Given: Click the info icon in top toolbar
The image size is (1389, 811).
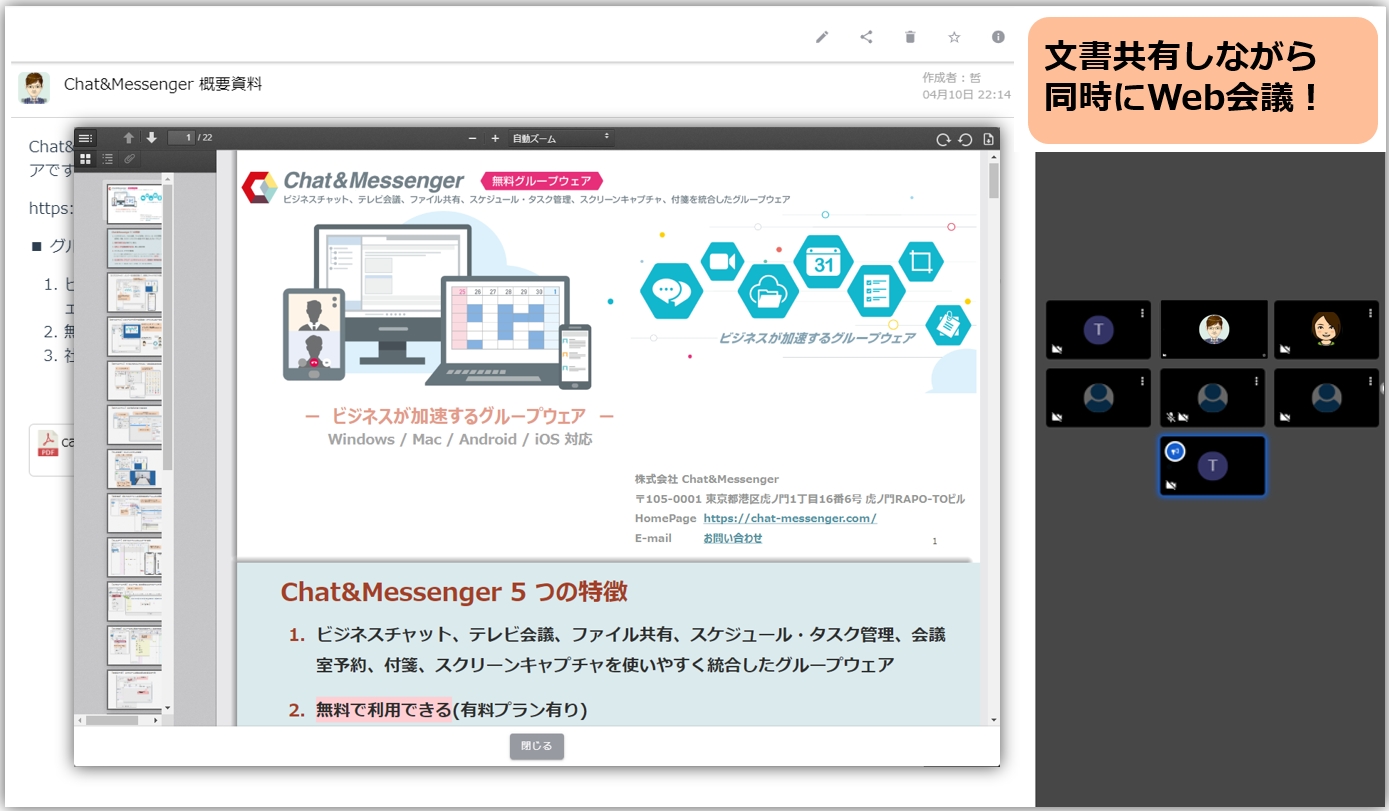Looking at the screenshot, I should coord(998,37).
